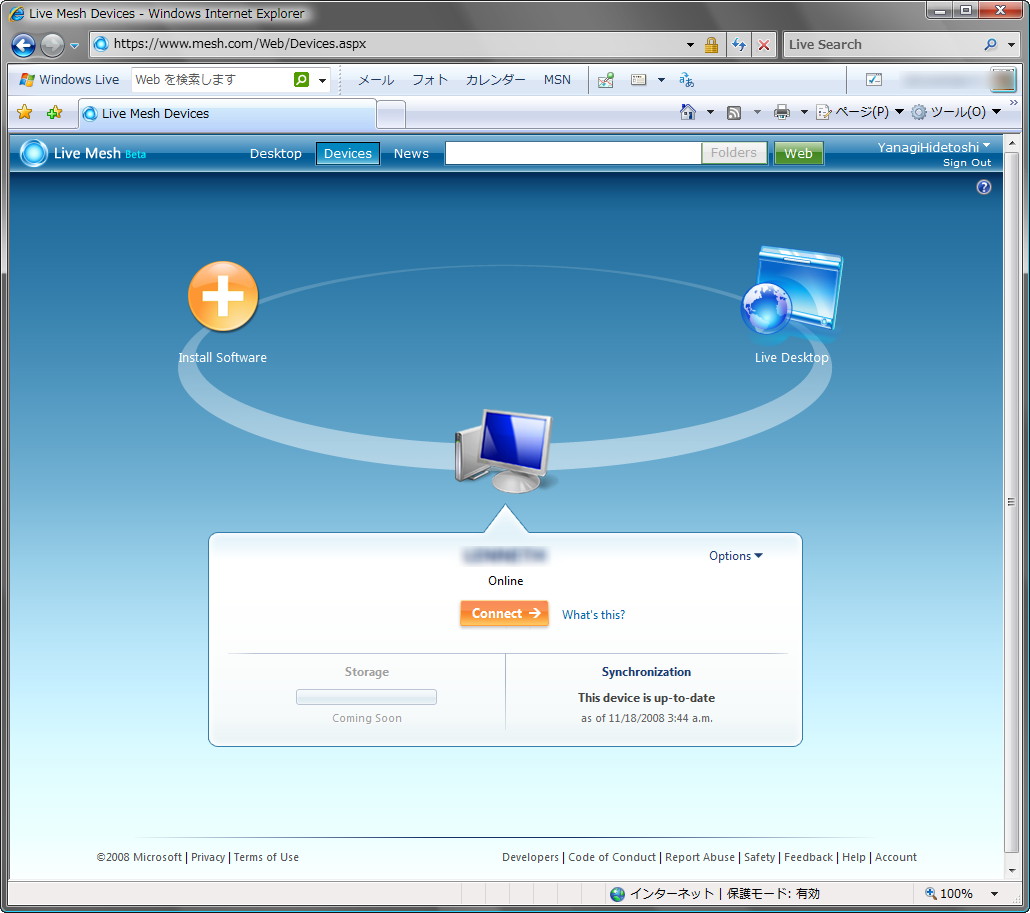The width and height of the screenshot is (1030, 913).
Task: Select the Devices tab
Action: [347, 153]
